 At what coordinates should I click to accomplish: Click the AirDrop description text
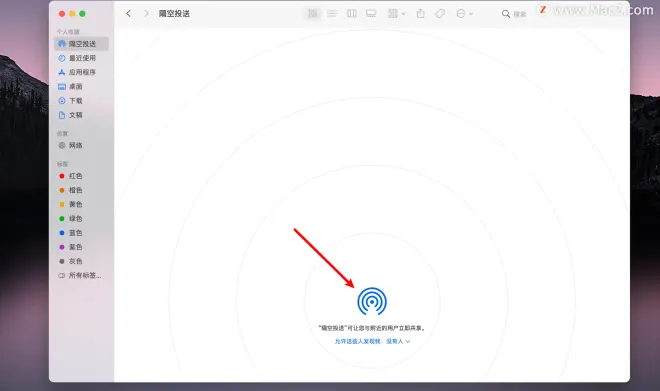[373, 328]
